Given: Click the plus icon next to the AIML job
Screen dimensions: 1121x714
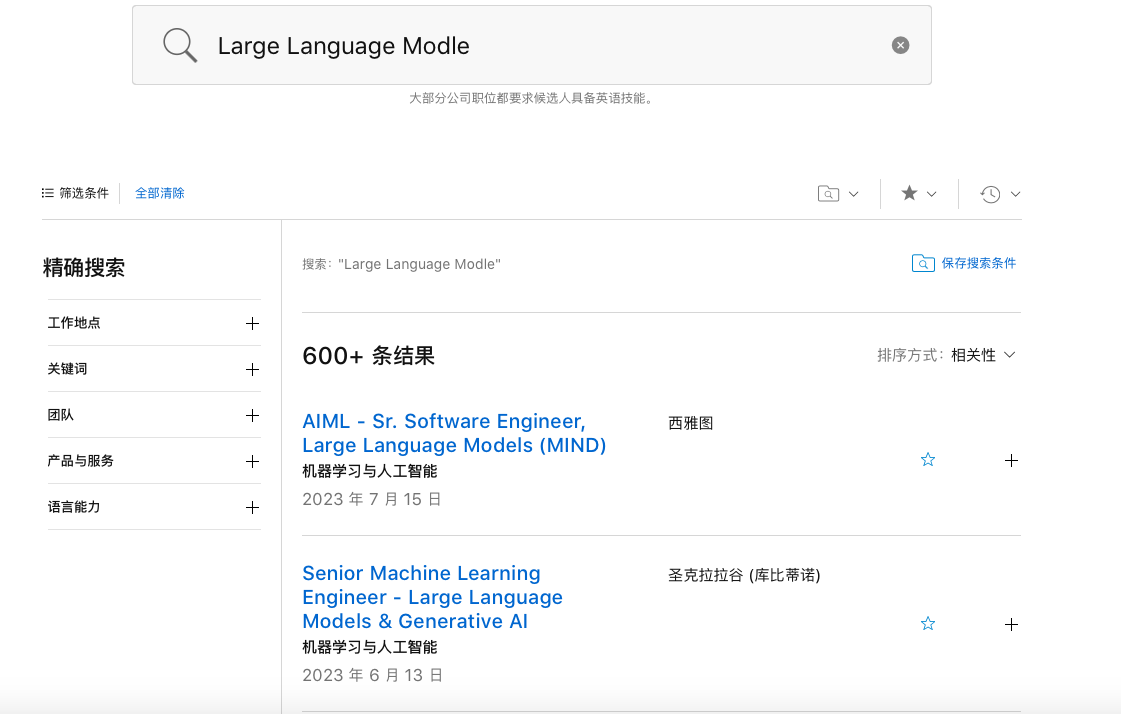Looking at the screenshot, I should [x=1011, y=460].
